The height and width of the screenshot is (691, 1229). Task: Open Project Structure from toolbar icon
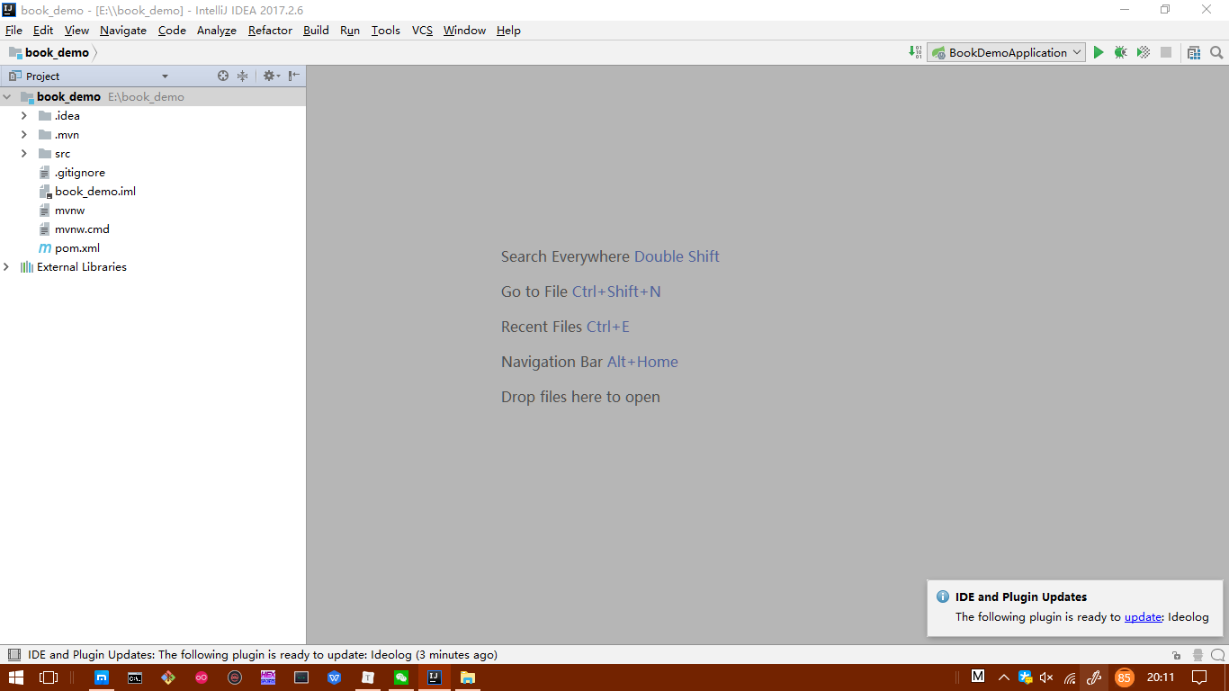(x=1193, y=53)
